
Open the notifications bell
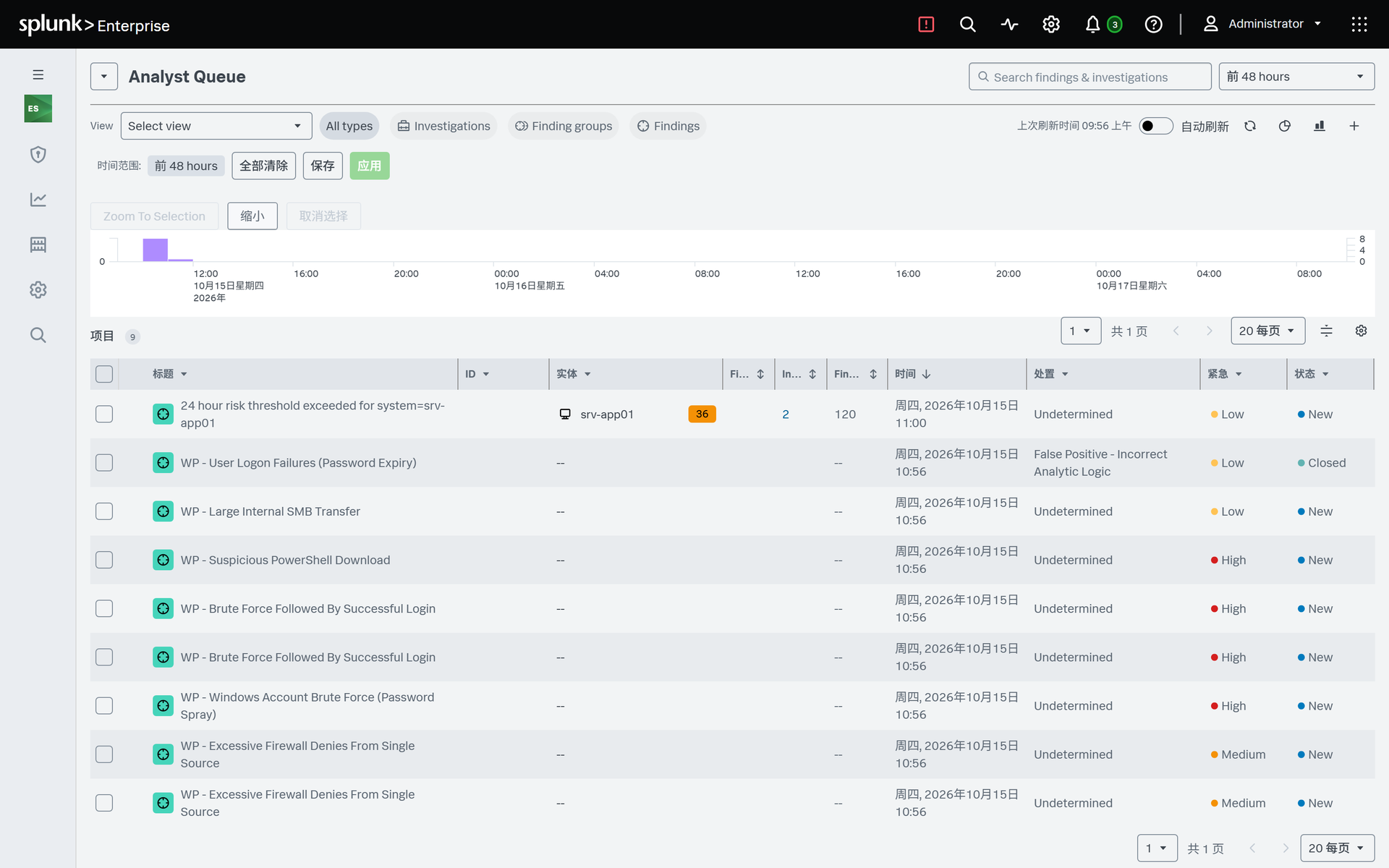click(1092, 25)
